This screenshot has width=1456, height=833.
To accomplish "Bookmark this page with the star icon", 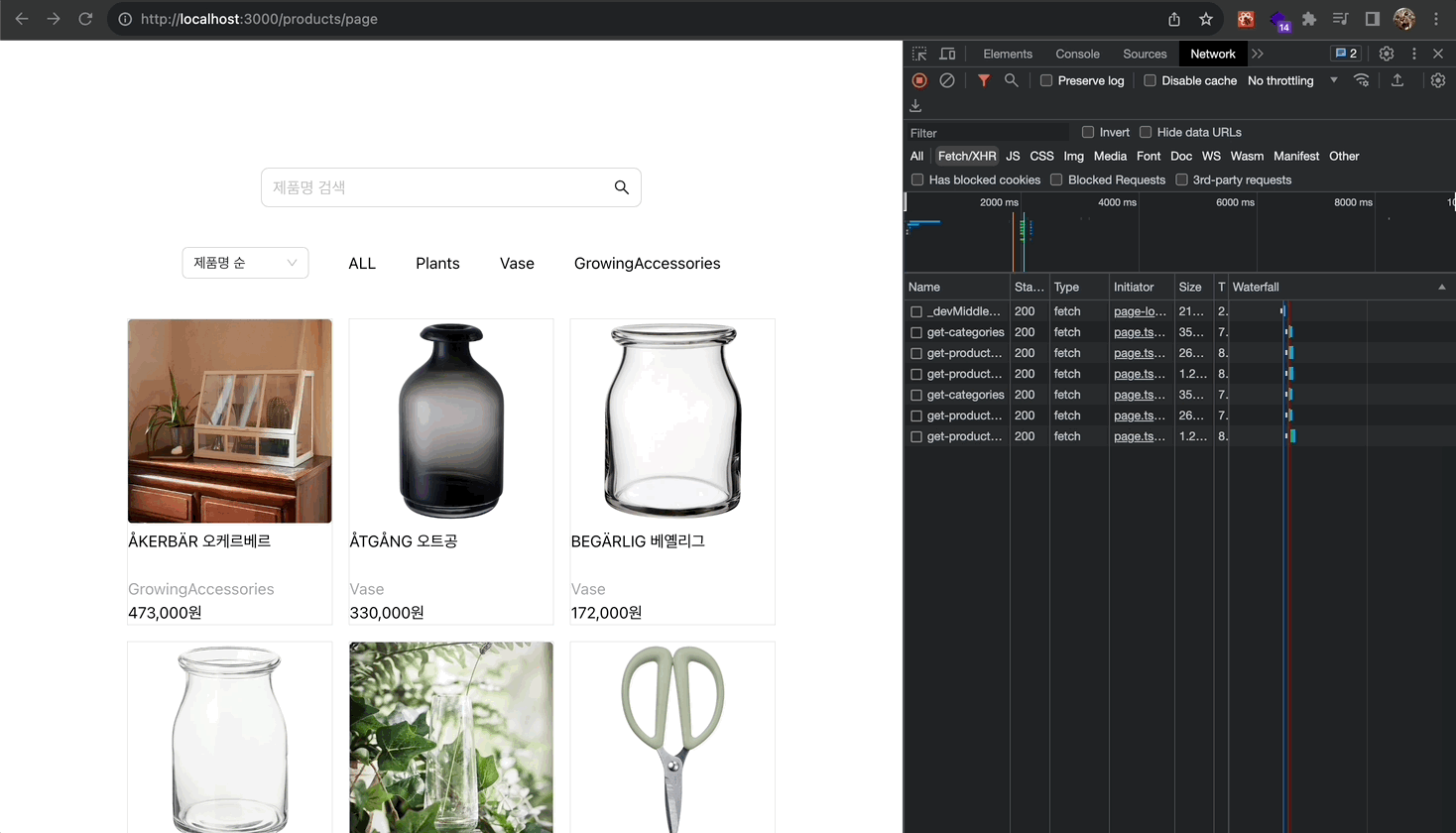I will [1206, 19].
